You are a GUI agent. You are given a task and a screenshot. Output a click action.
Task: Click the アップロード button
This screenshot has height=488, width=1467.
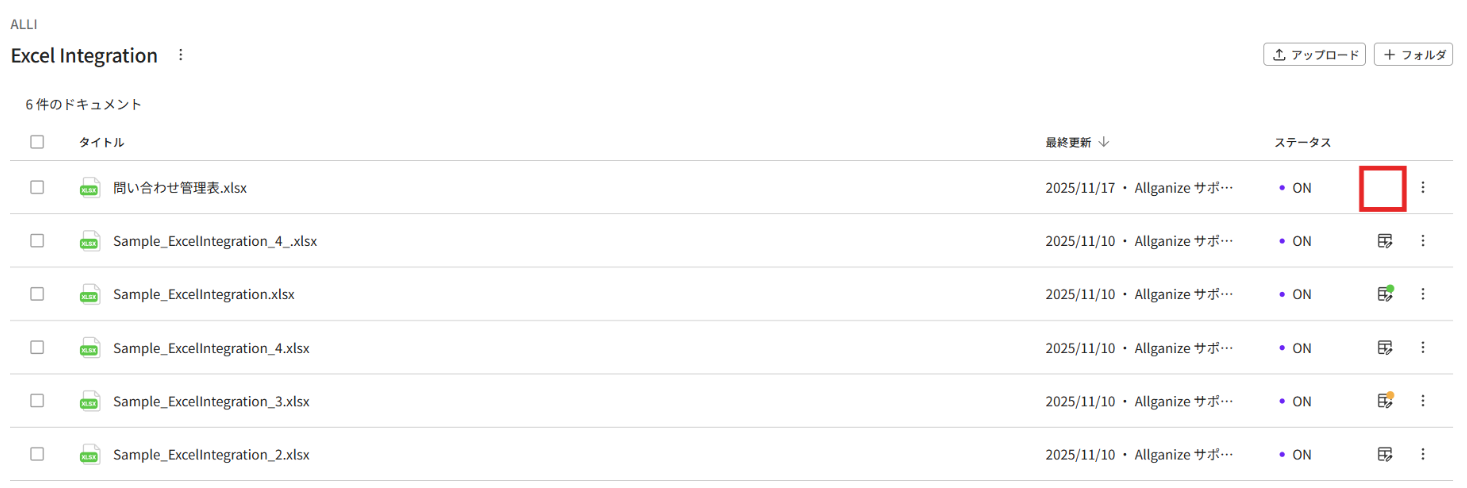1314,55
